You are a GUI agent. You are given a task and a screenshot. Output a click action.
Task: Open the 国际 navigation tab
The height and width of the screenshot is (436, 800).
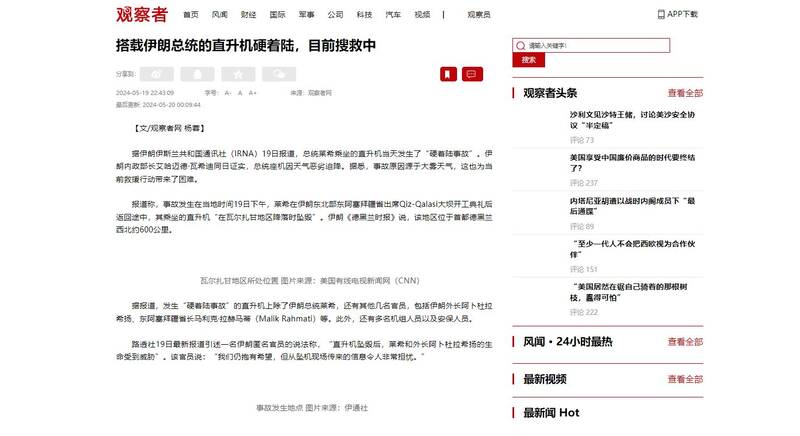click(277, 15)
